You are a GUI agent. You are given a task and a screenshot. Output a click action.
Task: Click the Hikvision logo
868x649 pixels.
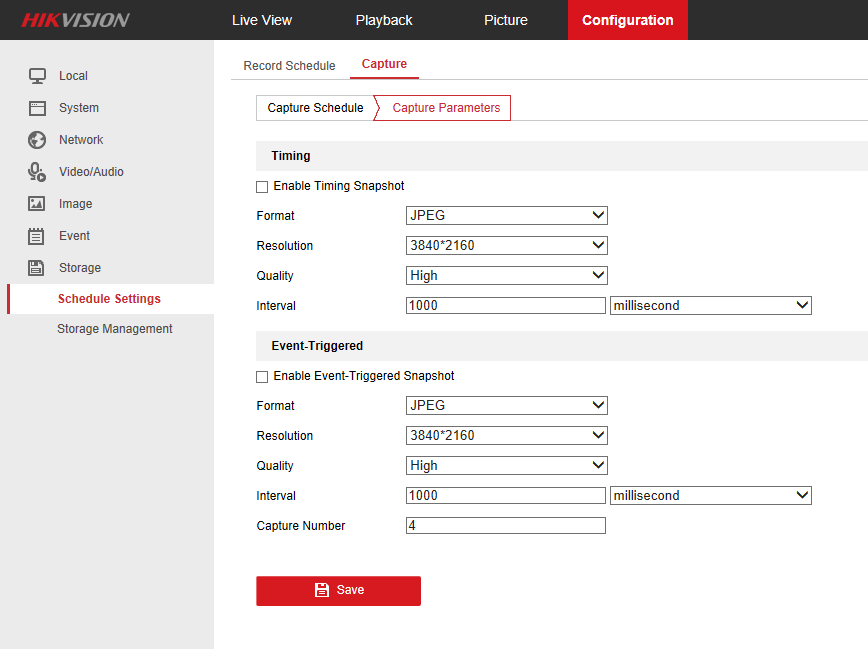click(76, 20)
